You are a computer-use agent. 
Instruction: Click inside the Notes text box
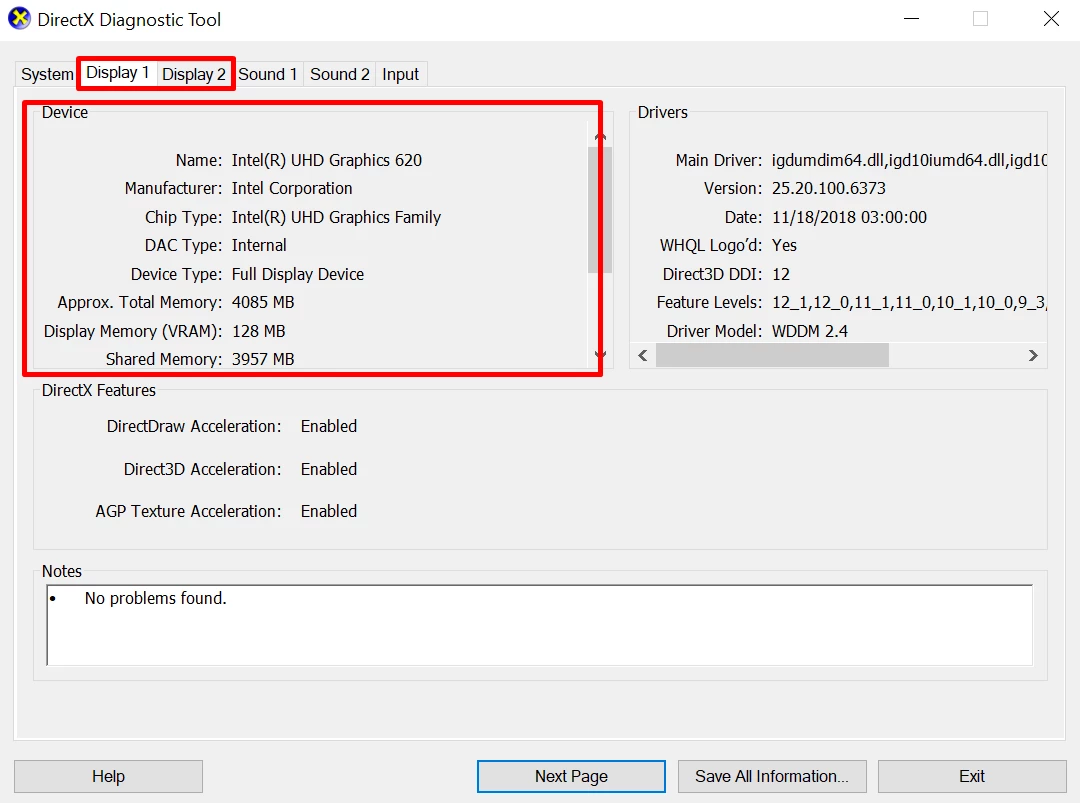pyautogui.click(x=539, y=625)
